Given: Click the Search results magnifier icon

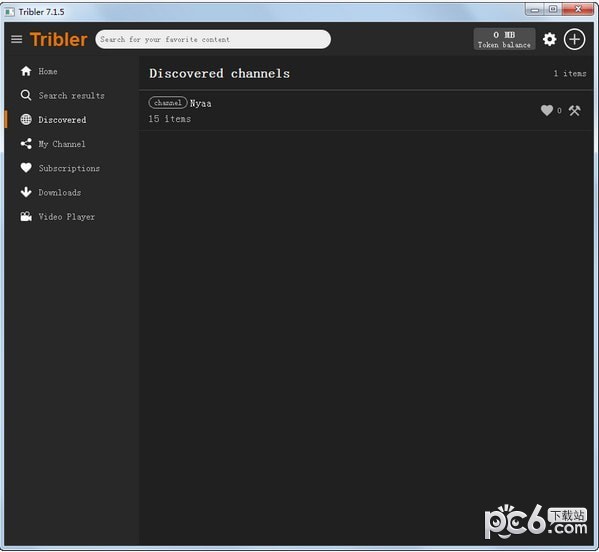Looking at the screenshot, I should (26, 95).
